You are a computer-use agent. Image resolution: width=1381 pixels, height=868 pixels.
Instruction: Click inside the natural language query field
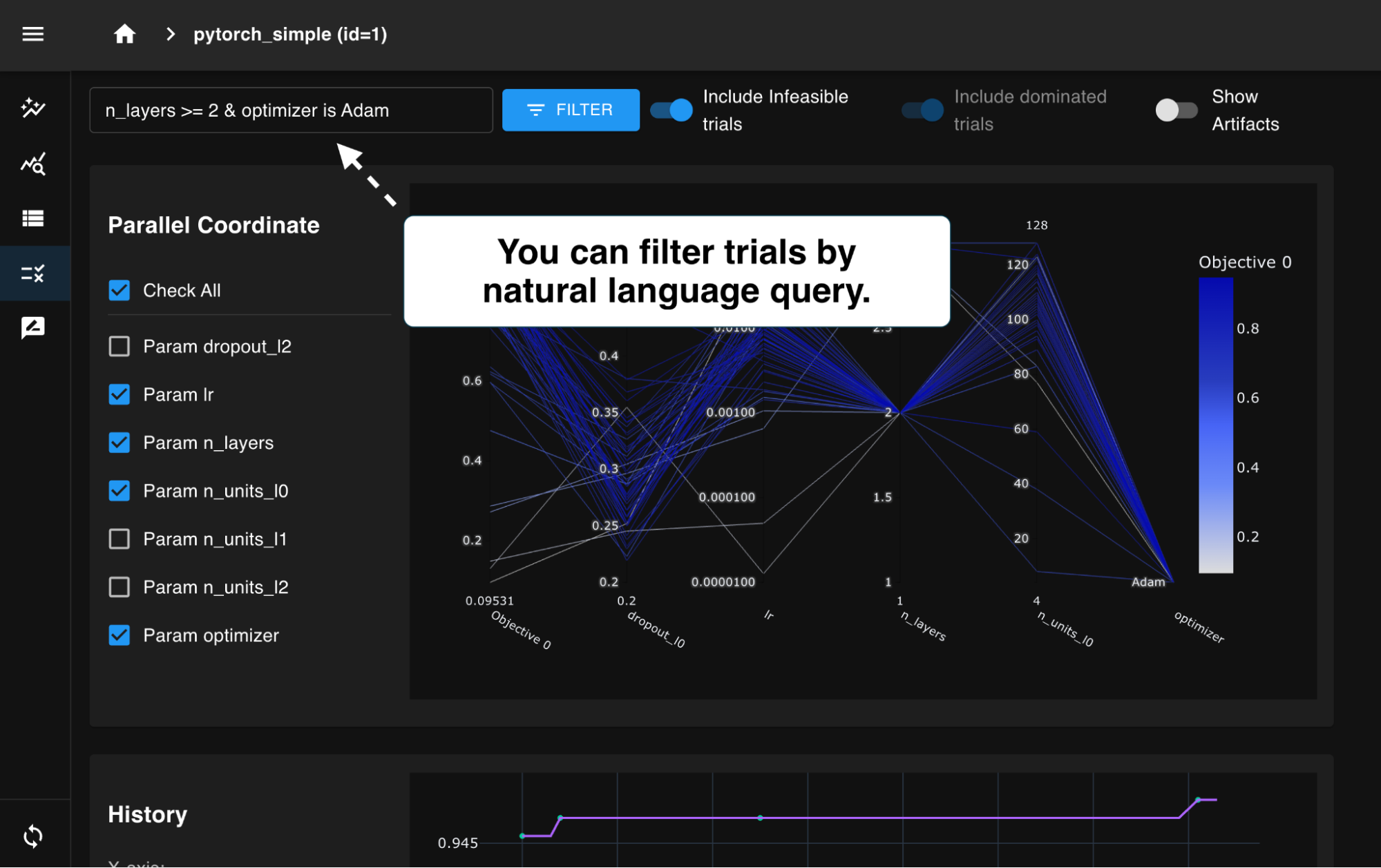point(290,110)
